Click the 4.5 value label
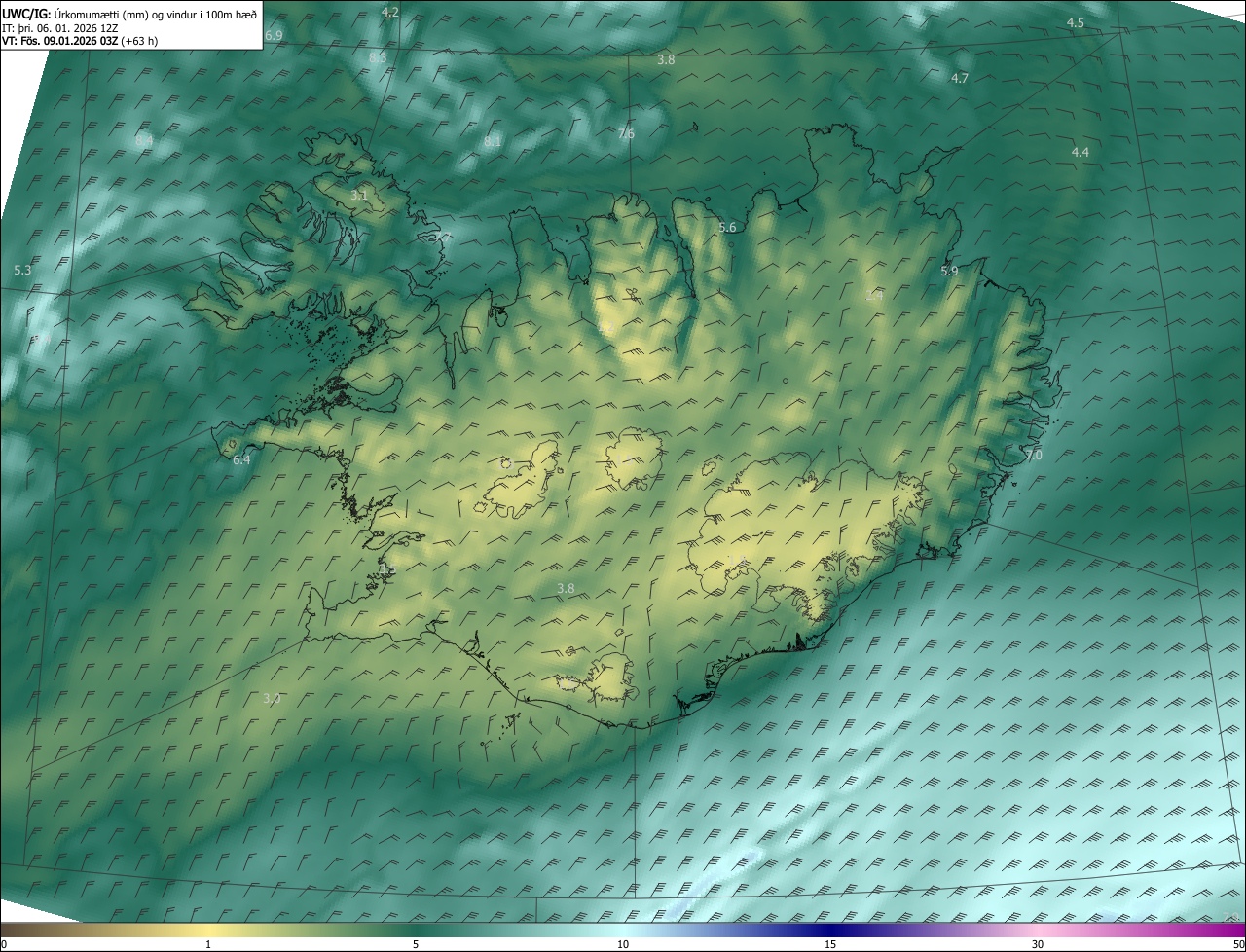Viewport: 1246px width, 952px height. (1076, 22)
